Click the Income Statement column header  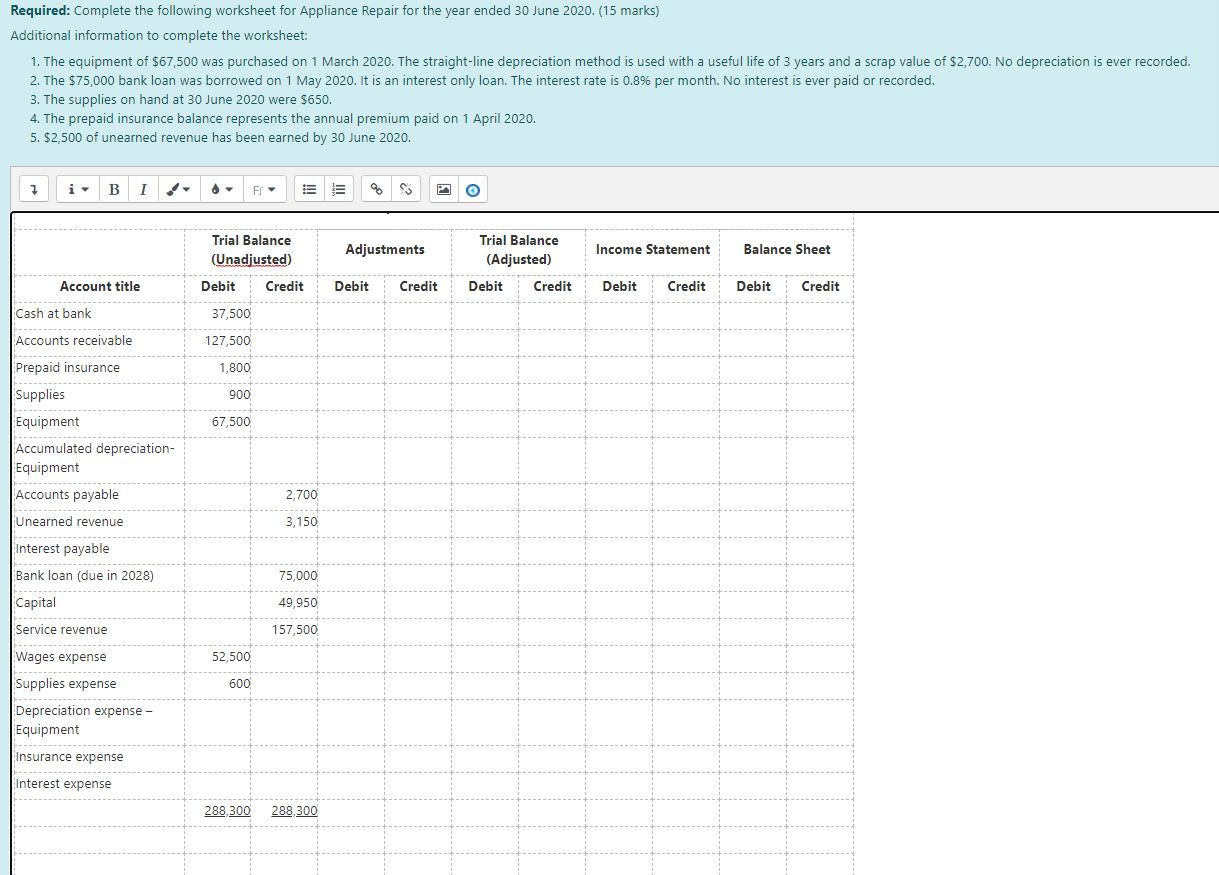point(653,250)
